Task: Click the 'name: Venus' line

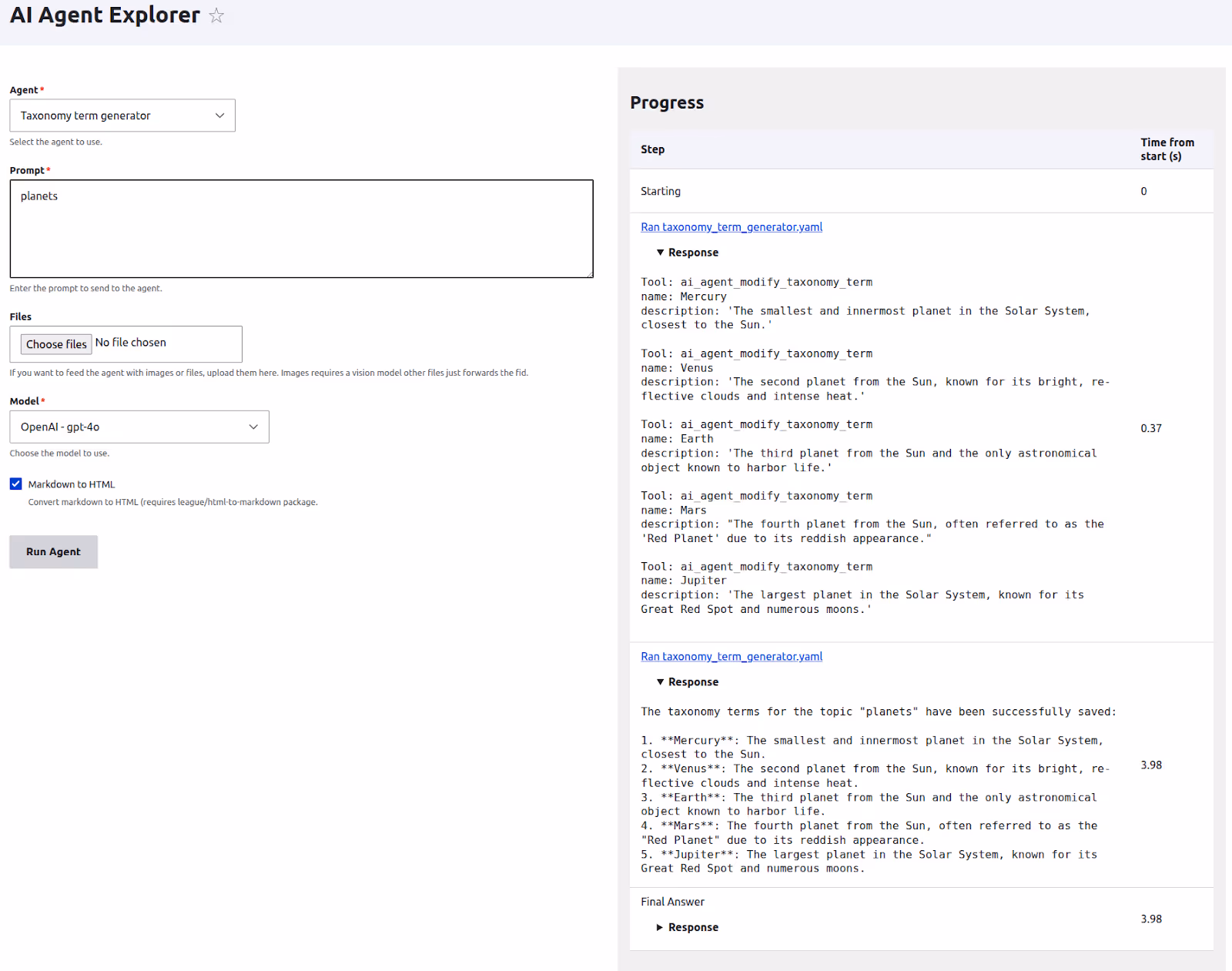Action: click(x=678, y=368)
